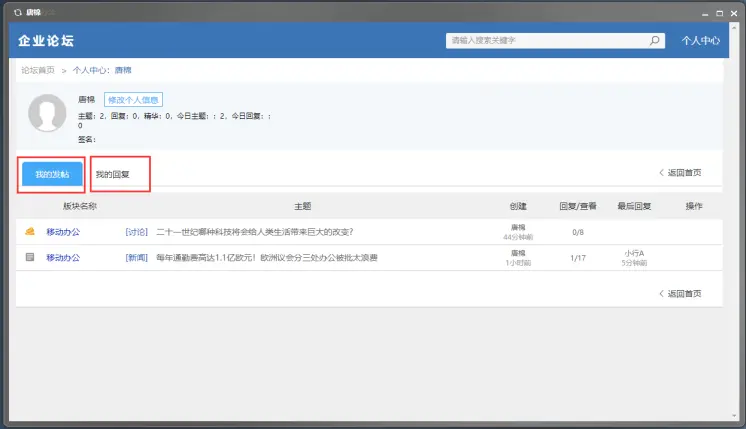Click the [讨论] tag
Viewport: 746px width, 429px height.
coord(137,232)
